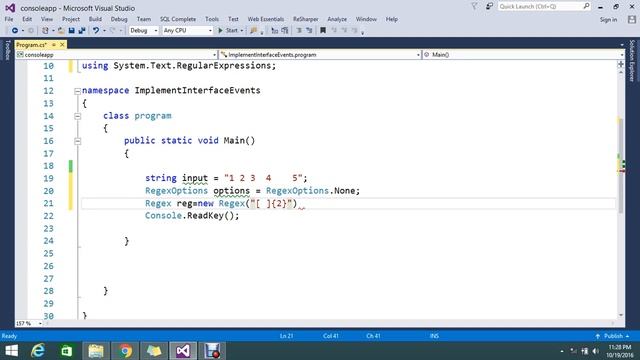The width and height of the screenshot is (640, 360).
Task: Click the scrollbar down arrow in editor
Action: coord(621,315)
